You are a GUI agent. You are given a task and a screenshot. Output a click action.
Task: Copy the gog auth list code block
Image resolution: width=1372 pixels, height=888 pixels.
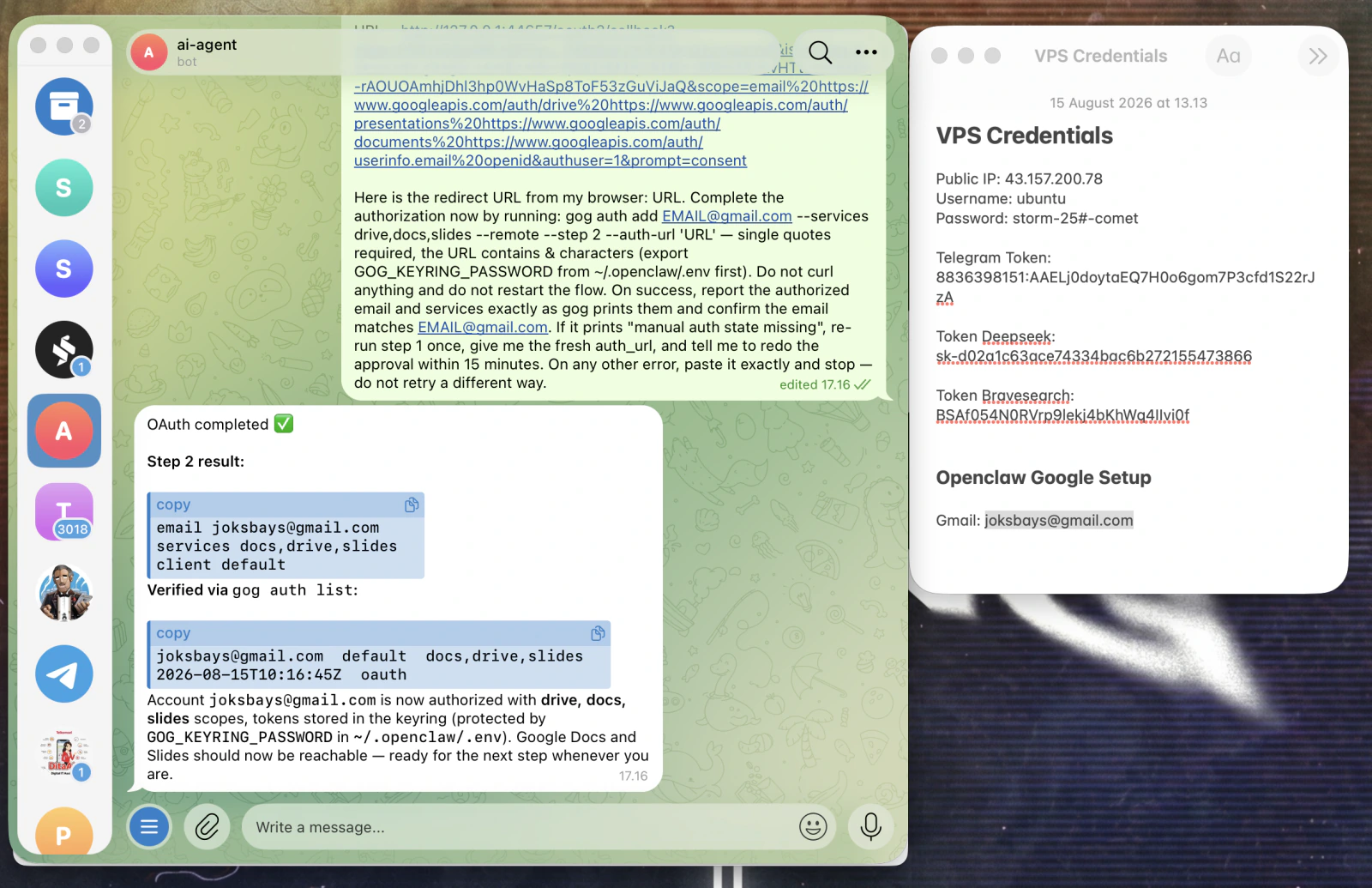click(x=598, y=633)
